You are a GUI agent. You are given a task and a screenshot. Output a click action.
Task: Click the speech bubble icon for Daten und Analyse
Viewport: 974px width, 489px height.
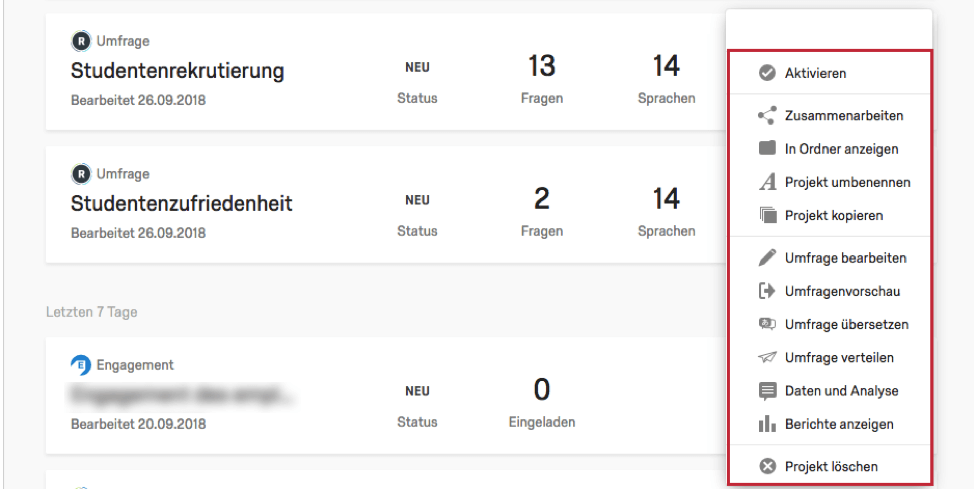click(768, 391)
